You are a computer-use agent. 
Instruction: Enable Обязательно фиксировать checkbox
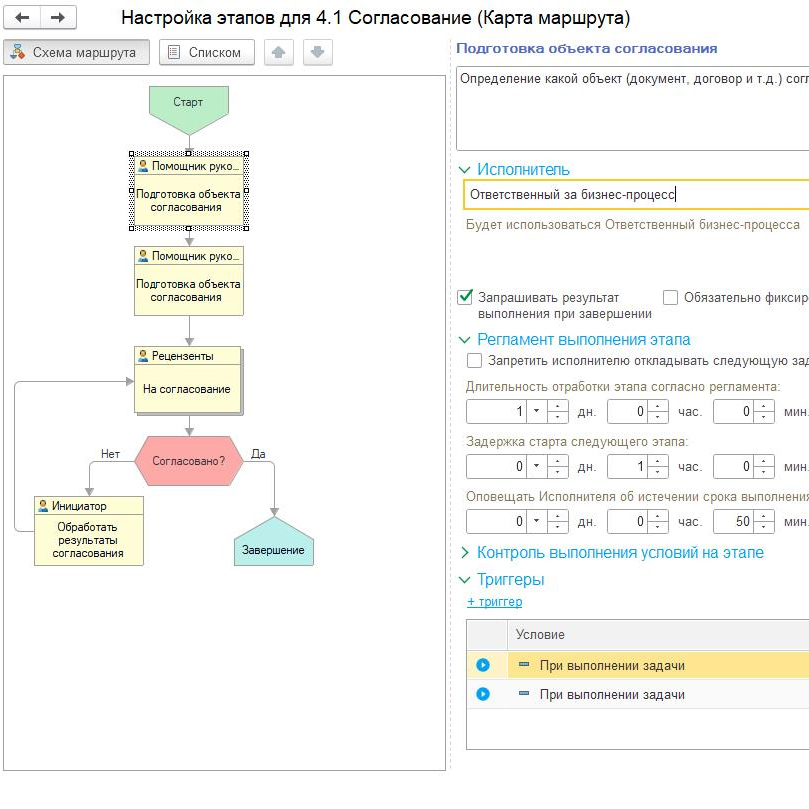[x=671, y=297]
